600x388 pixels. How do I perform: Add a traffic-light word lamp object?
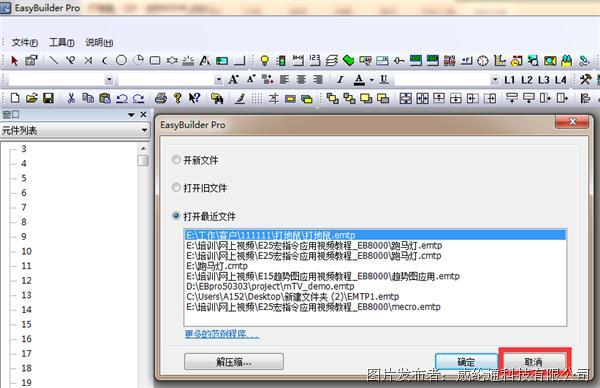pyautogui.click(x=282, y=60)
